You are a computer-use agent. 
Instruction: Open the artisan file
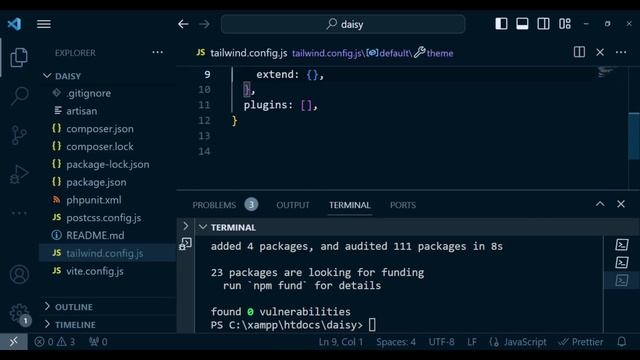coord(108,111)
